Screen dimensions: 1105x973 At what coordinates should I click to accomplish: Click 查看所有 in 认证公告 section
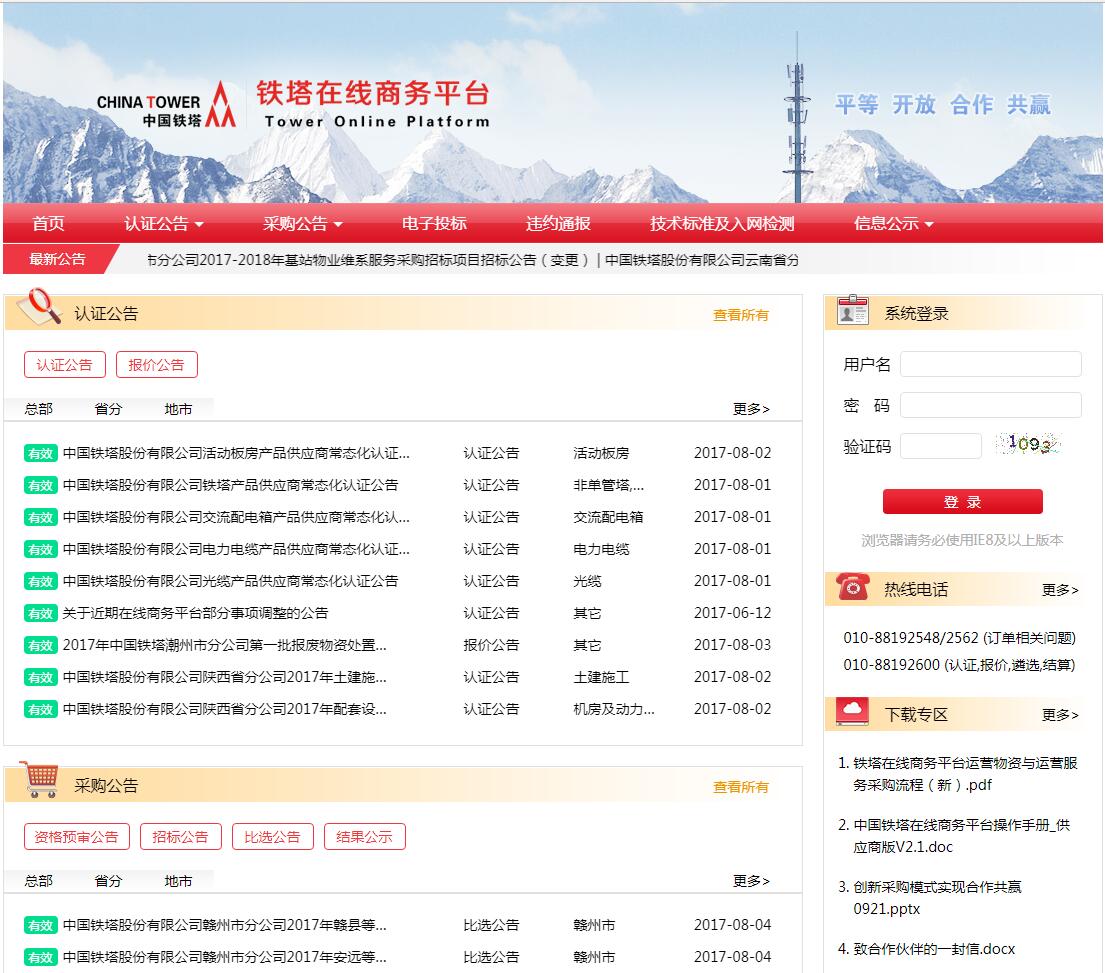[x=741, y=316]
